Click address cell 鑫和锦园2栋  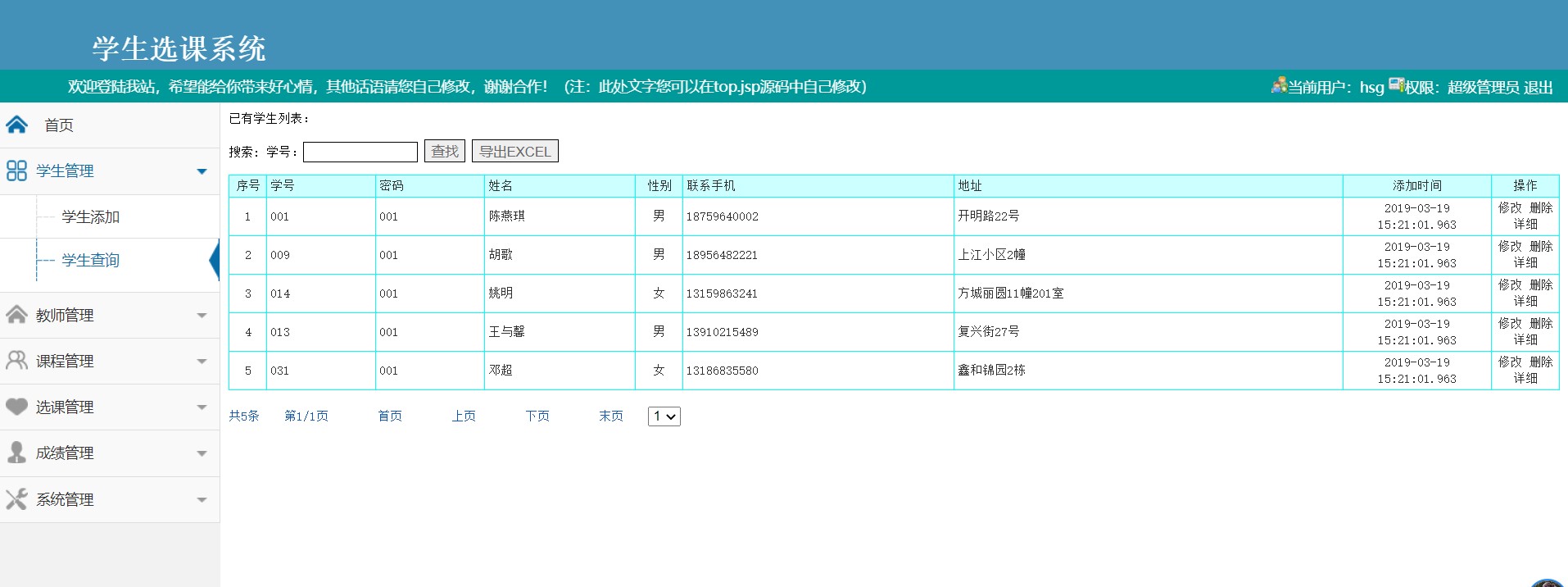coord(992,371)
